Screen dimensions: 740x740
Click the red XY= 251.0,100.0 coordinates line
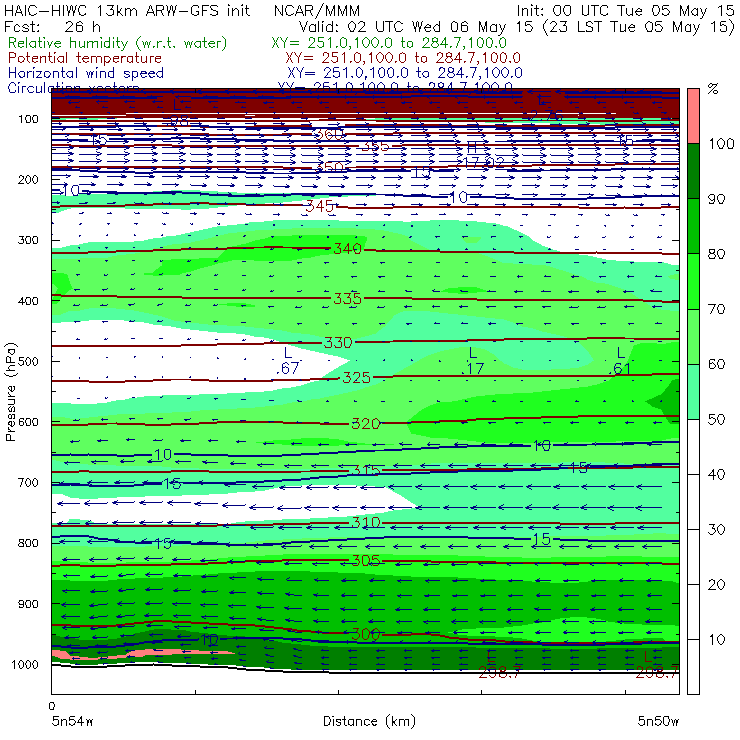point(403,58)
